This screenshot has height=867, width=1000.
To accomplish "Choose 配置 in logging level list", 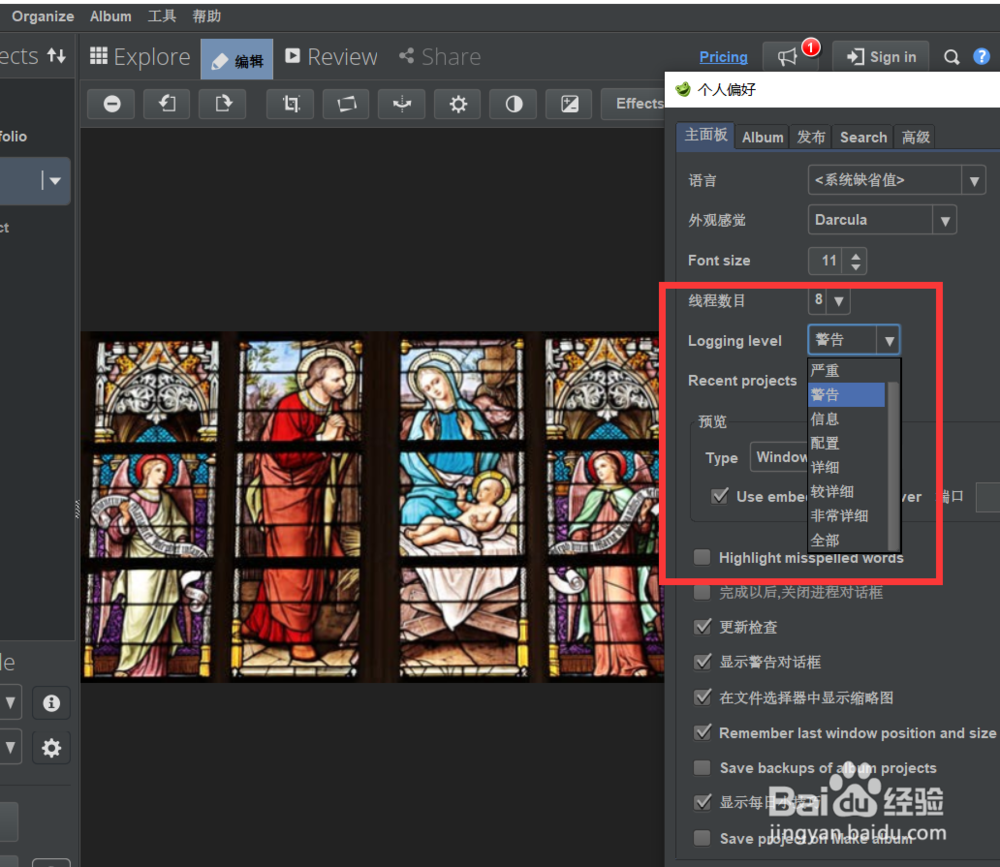I will 847,443.
